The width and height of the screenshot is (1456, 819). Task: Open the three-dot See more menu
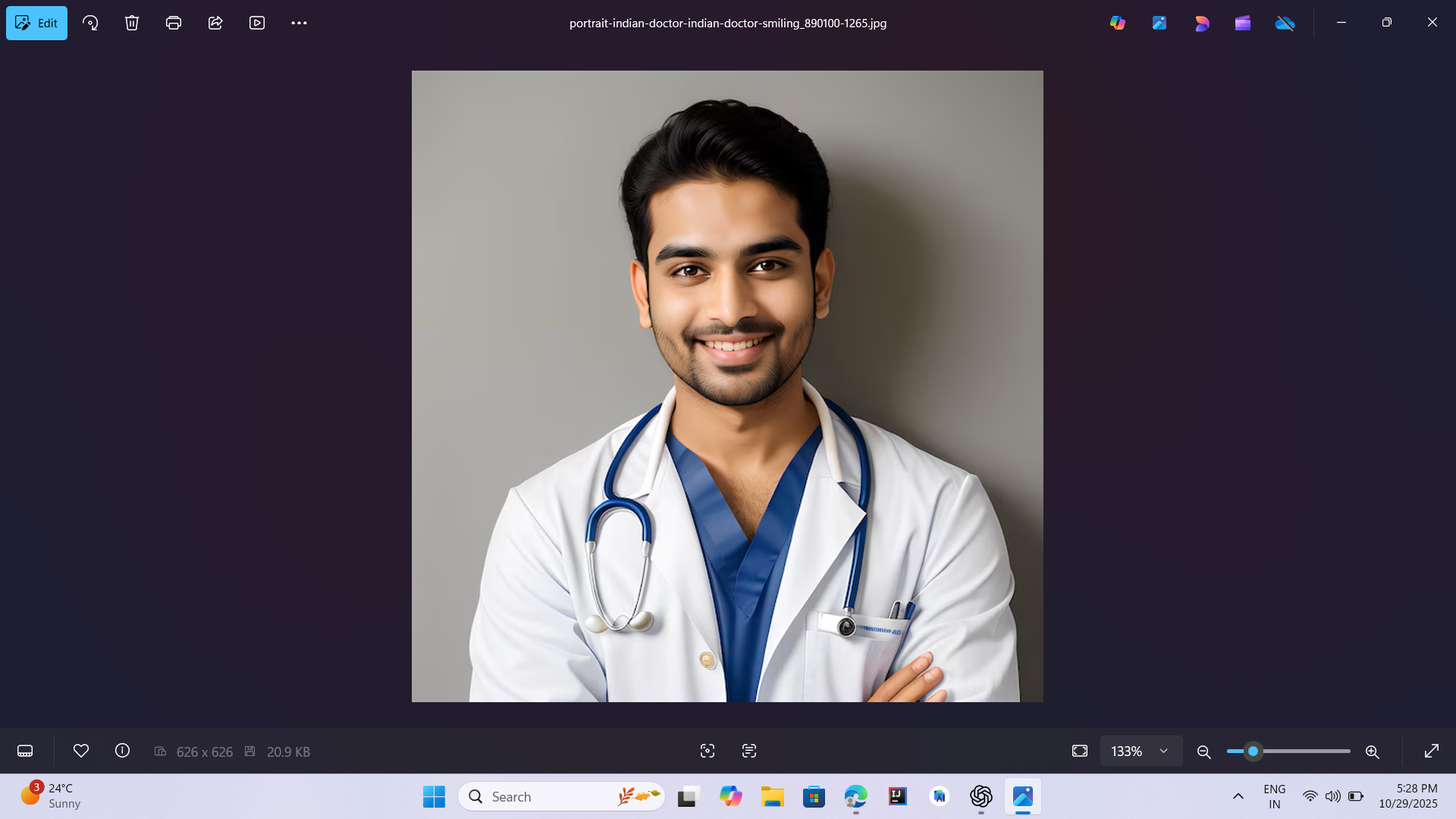(299, 23)
